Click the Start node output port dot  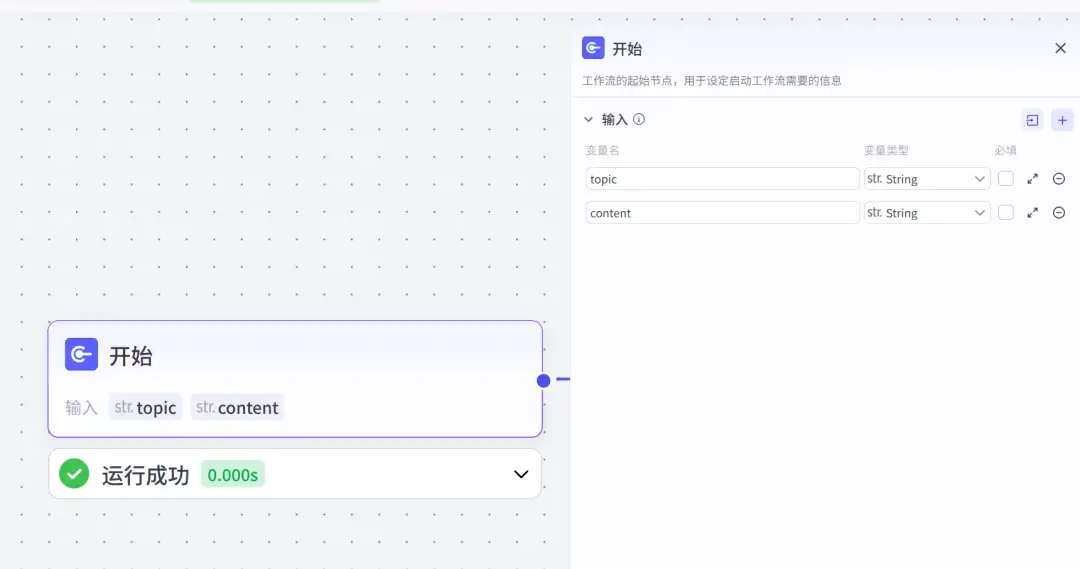543,380
